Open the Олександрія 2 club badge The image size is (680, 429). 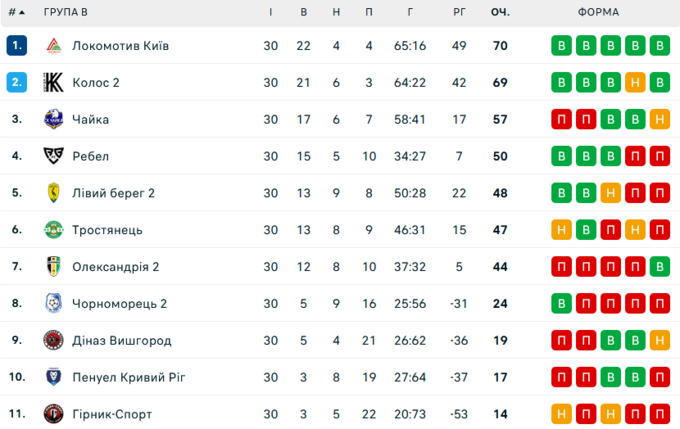coord(54,266)
